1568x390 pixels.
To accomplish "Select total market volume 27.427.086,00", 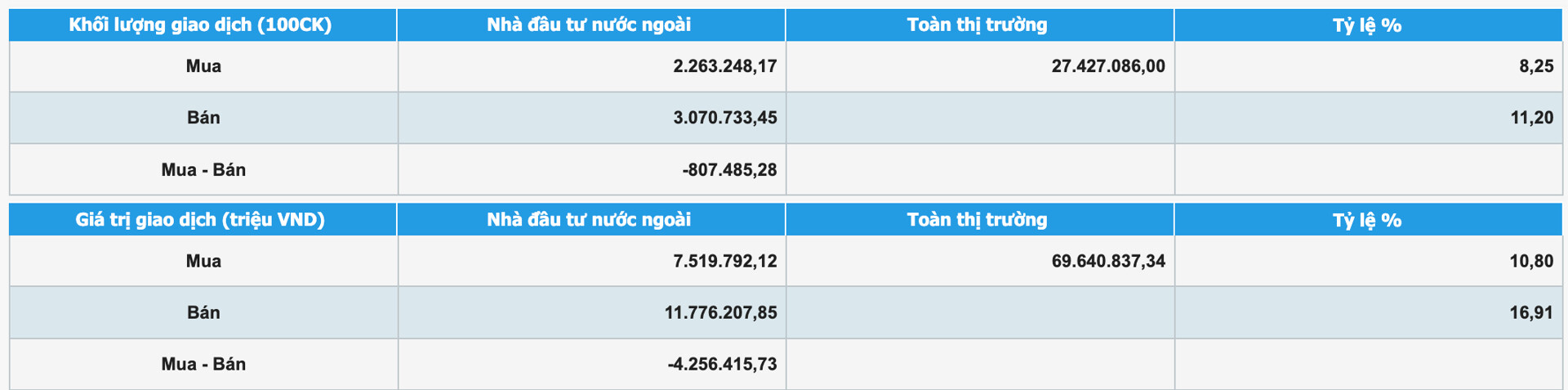I will [x=1107, y=66].
